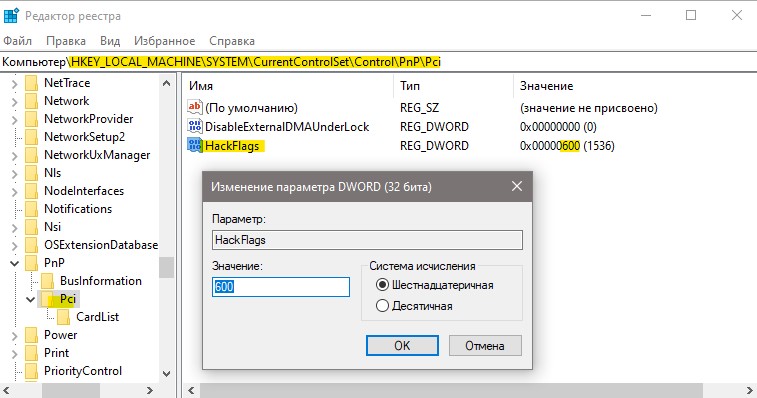Select the (По умолчанию) value name

pyautogui.click(x=252, y=108)
